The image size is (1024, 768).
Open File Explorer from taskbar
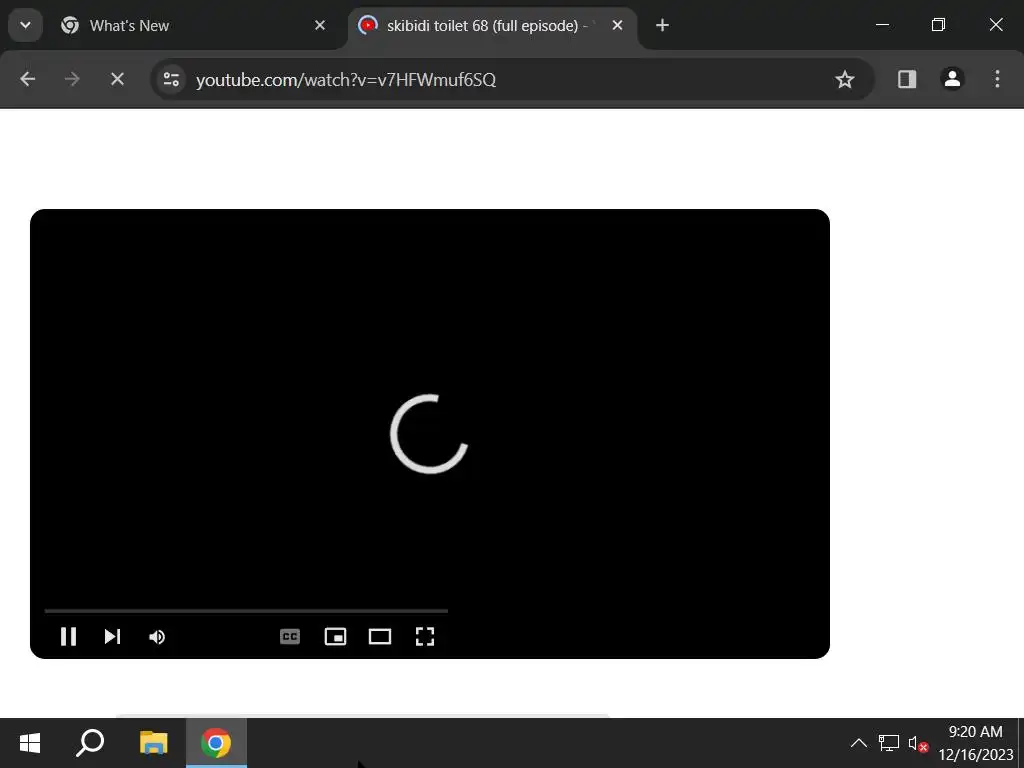153,743
